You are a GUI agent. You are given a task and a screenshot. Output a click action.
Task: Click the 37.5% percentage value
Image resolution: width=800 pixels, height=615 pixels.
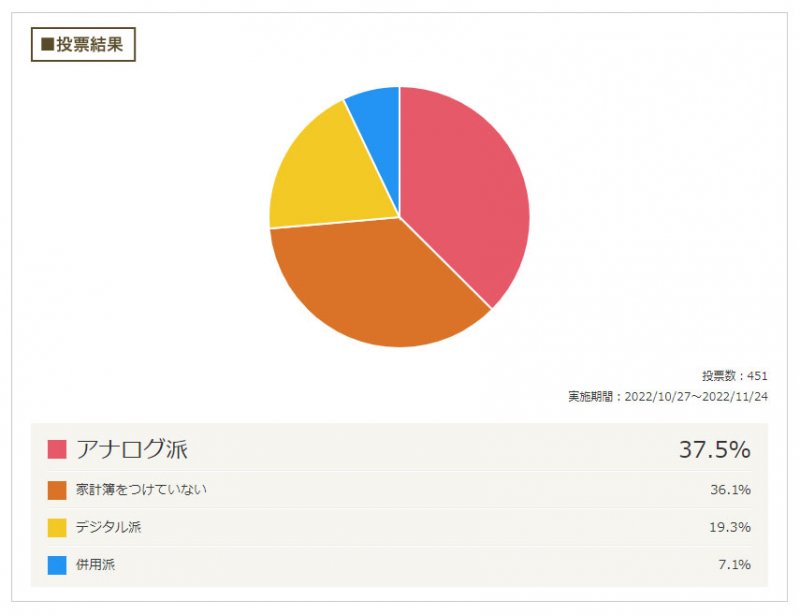click(714, 450)
